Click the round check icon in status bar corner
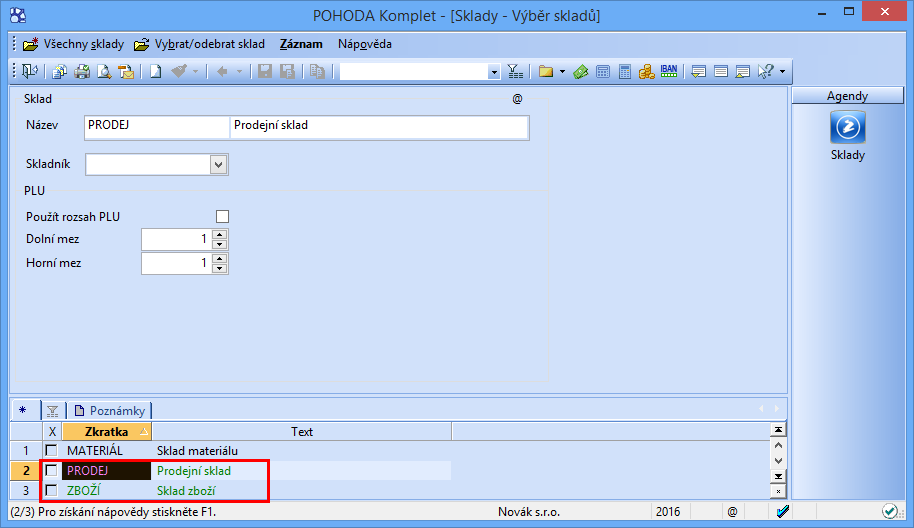 (x=890, y=512)
